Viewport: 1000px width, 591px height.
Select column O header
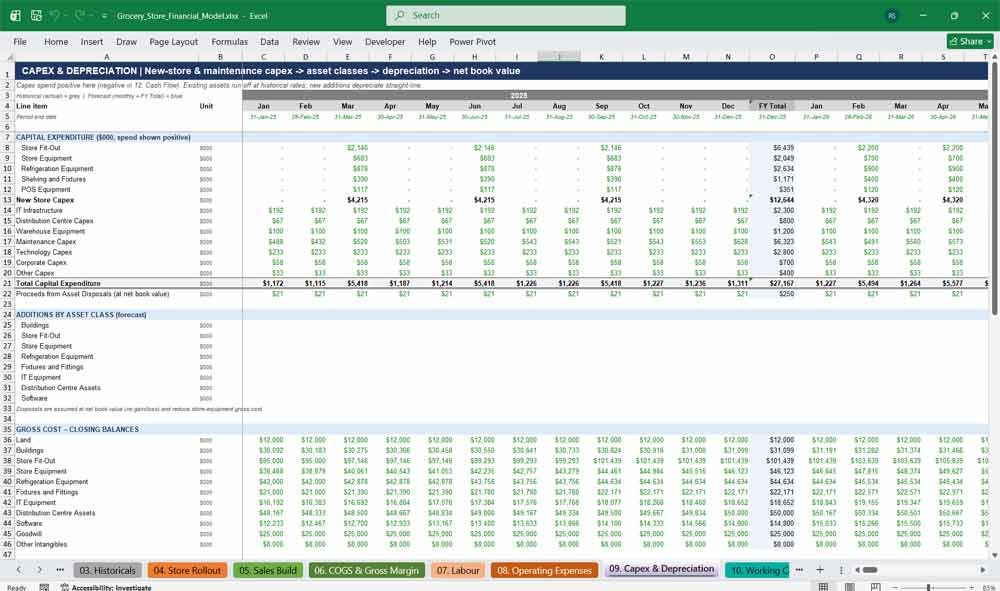[x=772, y=57]
